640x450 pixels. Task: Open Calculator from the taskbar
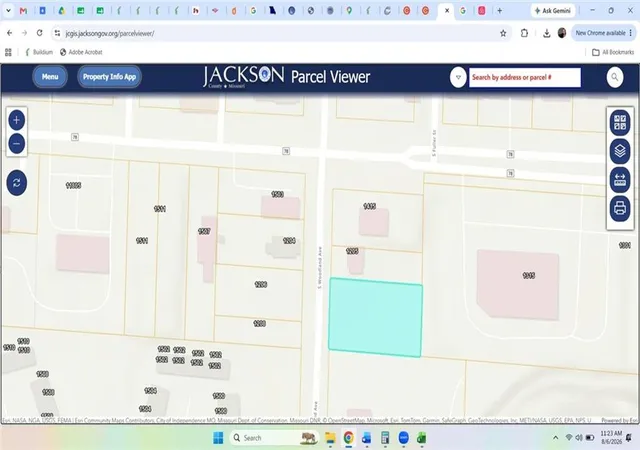pos(385,438)
